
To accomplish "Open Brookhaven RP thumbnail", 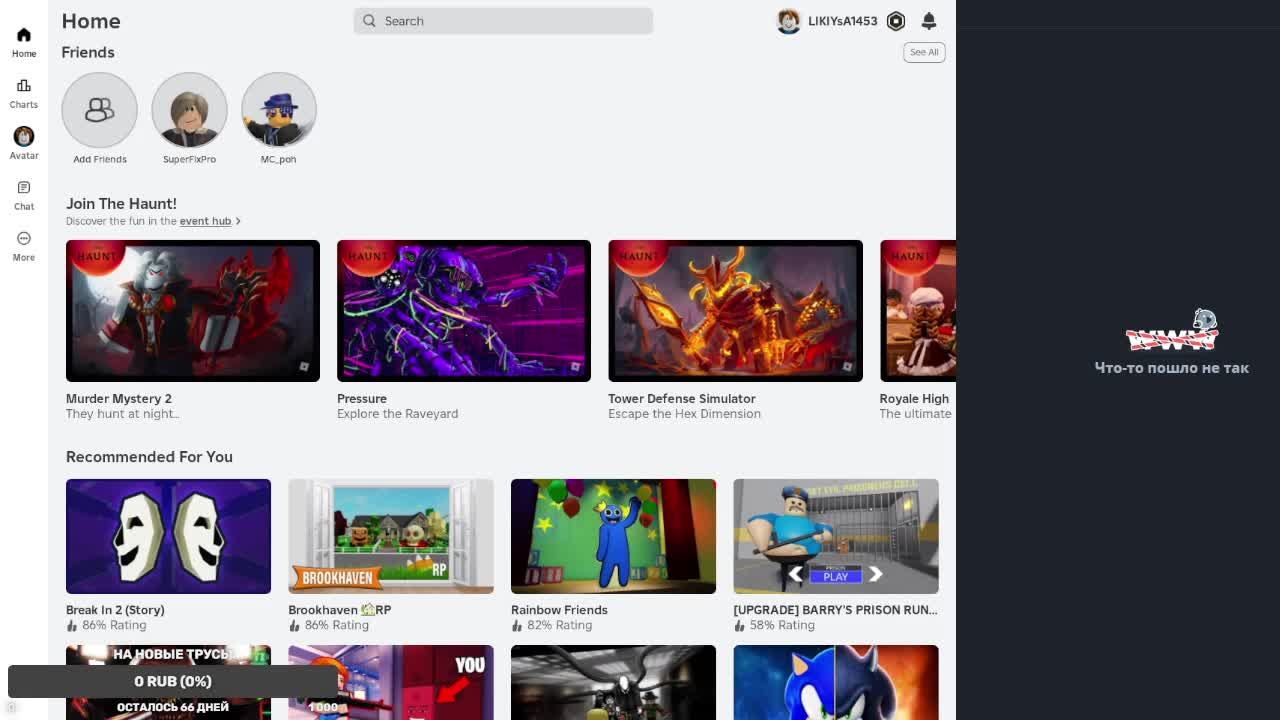I will point(391,536).
